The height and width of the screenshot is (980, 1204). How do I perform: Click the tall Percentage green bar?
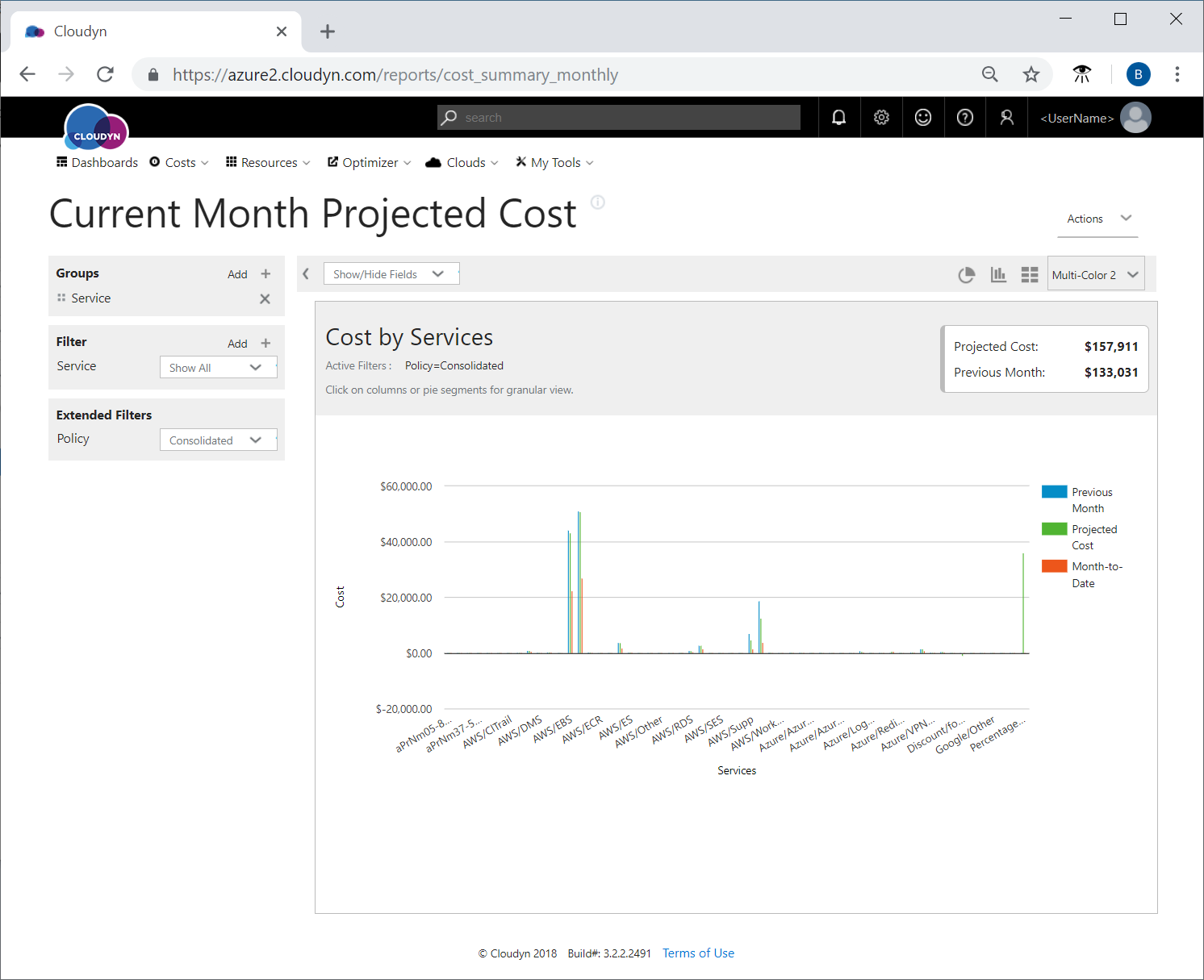pyautogui.click(x=1023, y=603)
